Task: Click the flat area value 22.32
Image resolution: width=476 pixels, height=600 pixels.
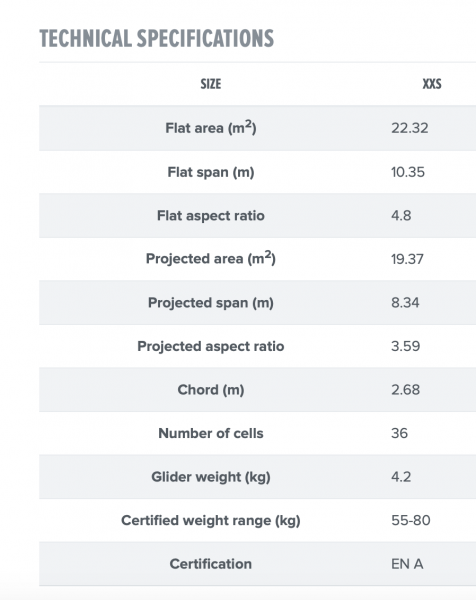Action: click(409, 128)
